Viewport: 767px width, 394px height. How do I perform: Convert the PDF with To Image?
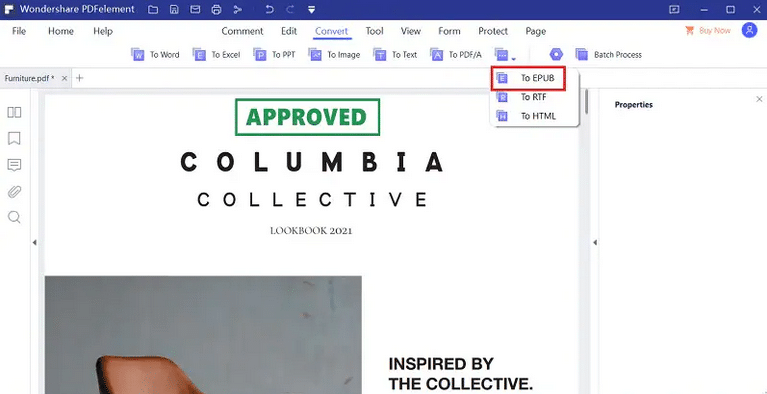(x=334, y=55)
